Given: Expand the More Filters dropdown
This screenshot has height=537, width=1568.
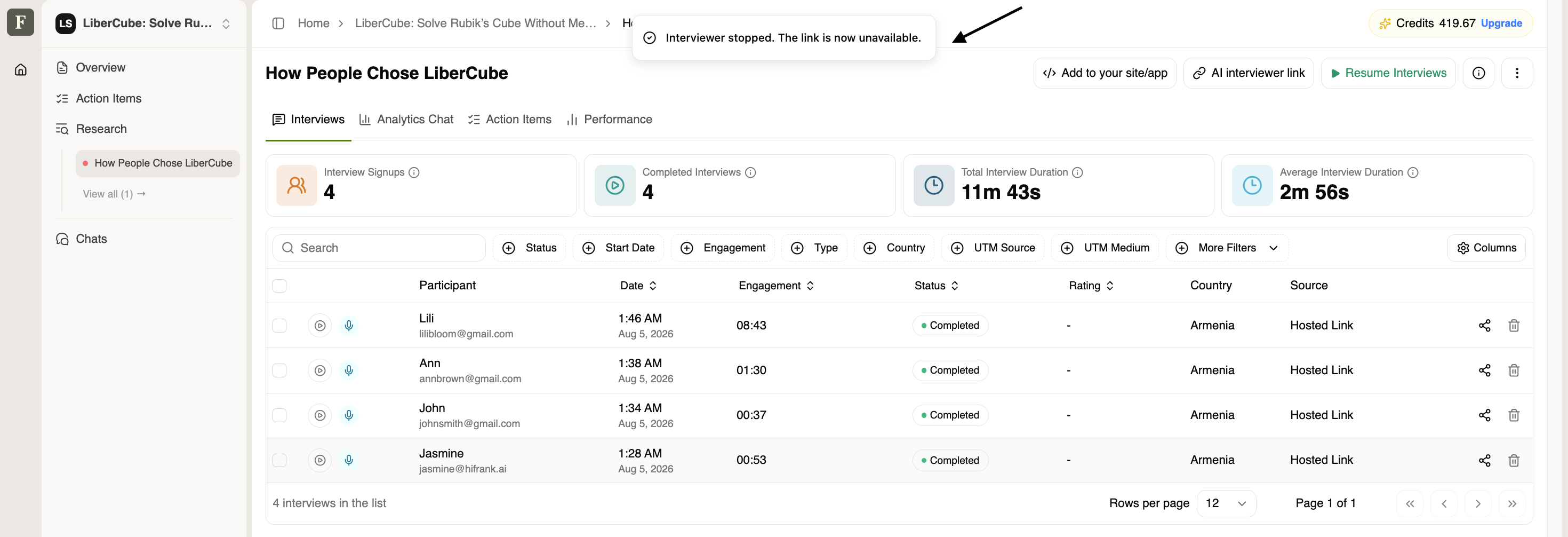Looking at the screenshot, I should [x=1227, y=248].
